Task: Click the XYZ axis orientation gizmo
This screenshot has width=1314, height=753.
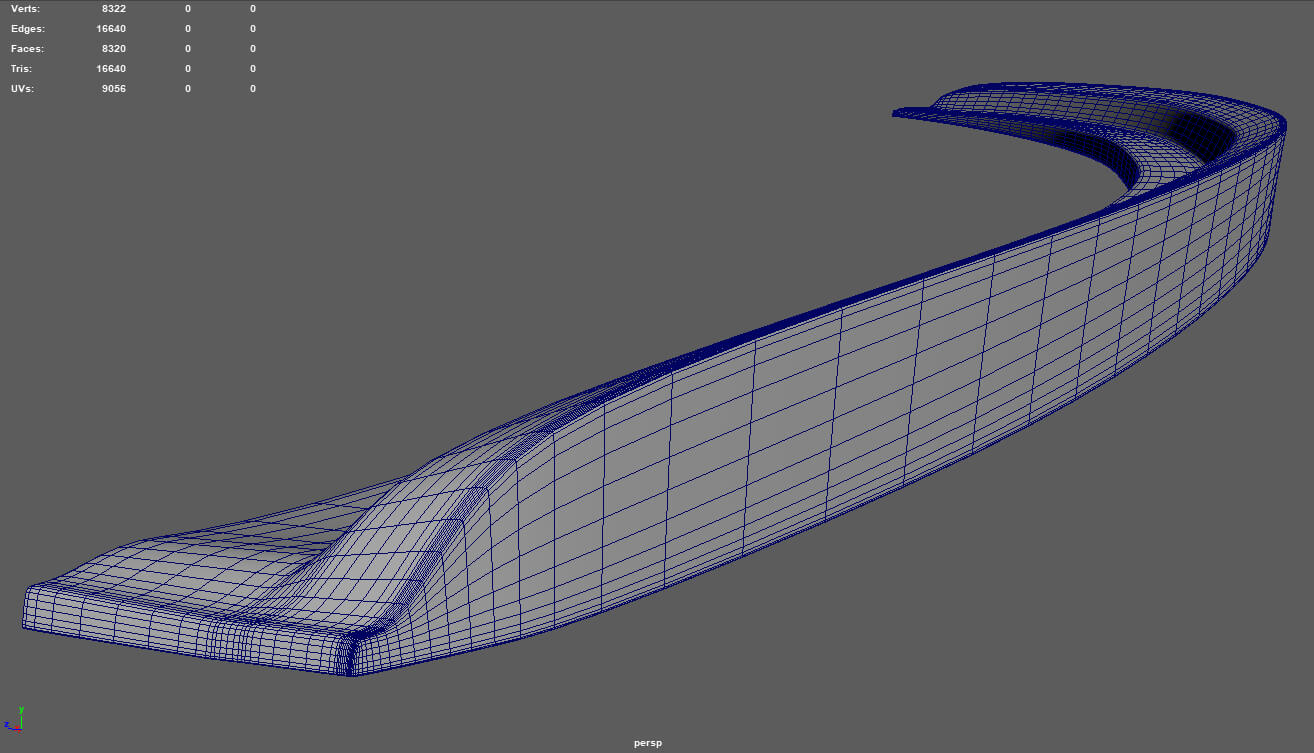Action: click(14, 720)
